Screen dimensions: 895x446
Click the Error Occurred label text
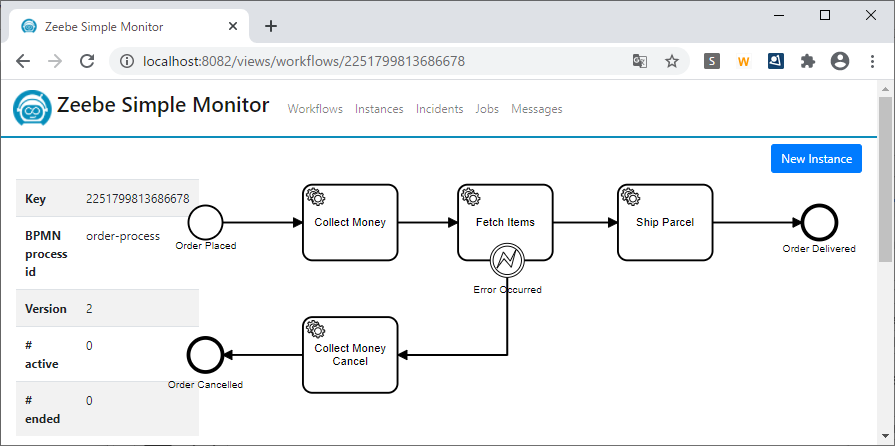point(507,290)
